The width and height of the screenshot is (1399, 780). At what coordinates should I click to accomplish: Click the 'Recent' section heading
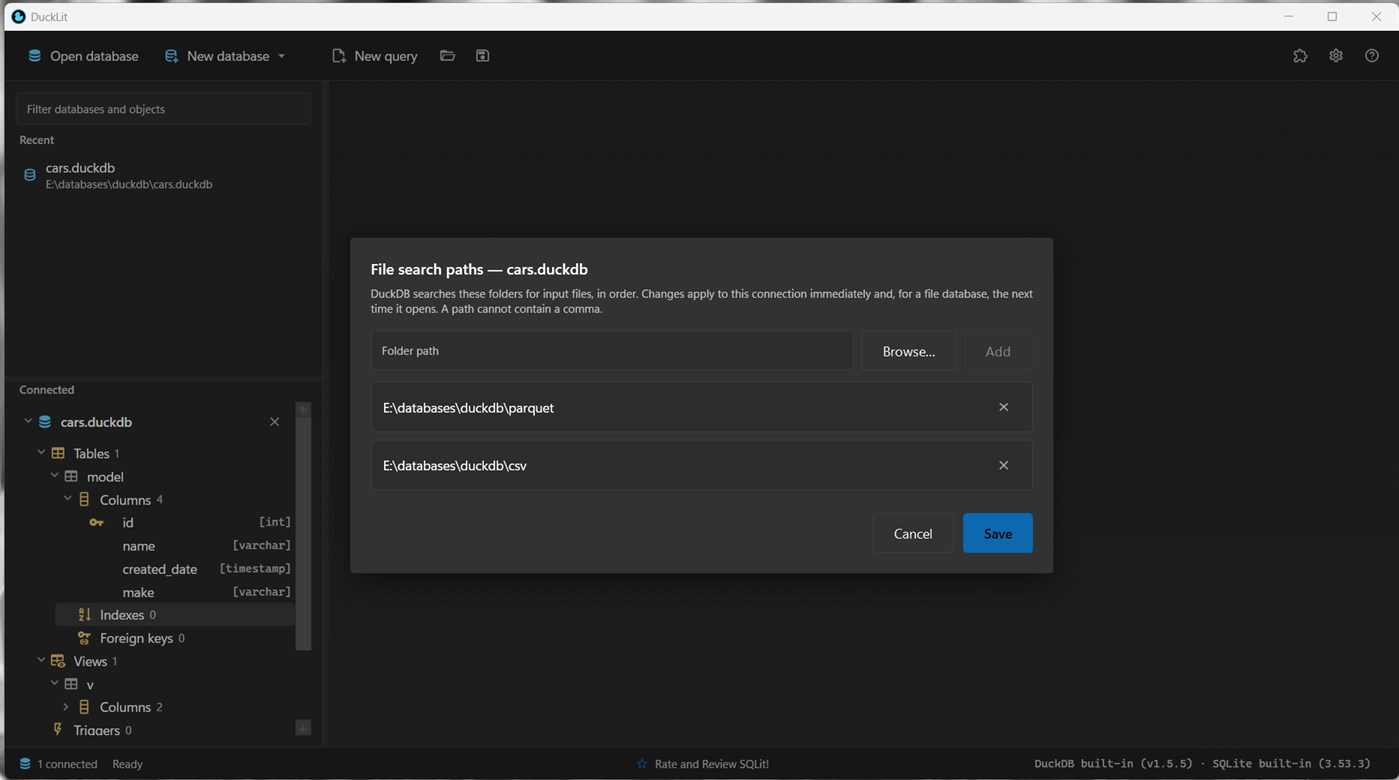[37, 140]
